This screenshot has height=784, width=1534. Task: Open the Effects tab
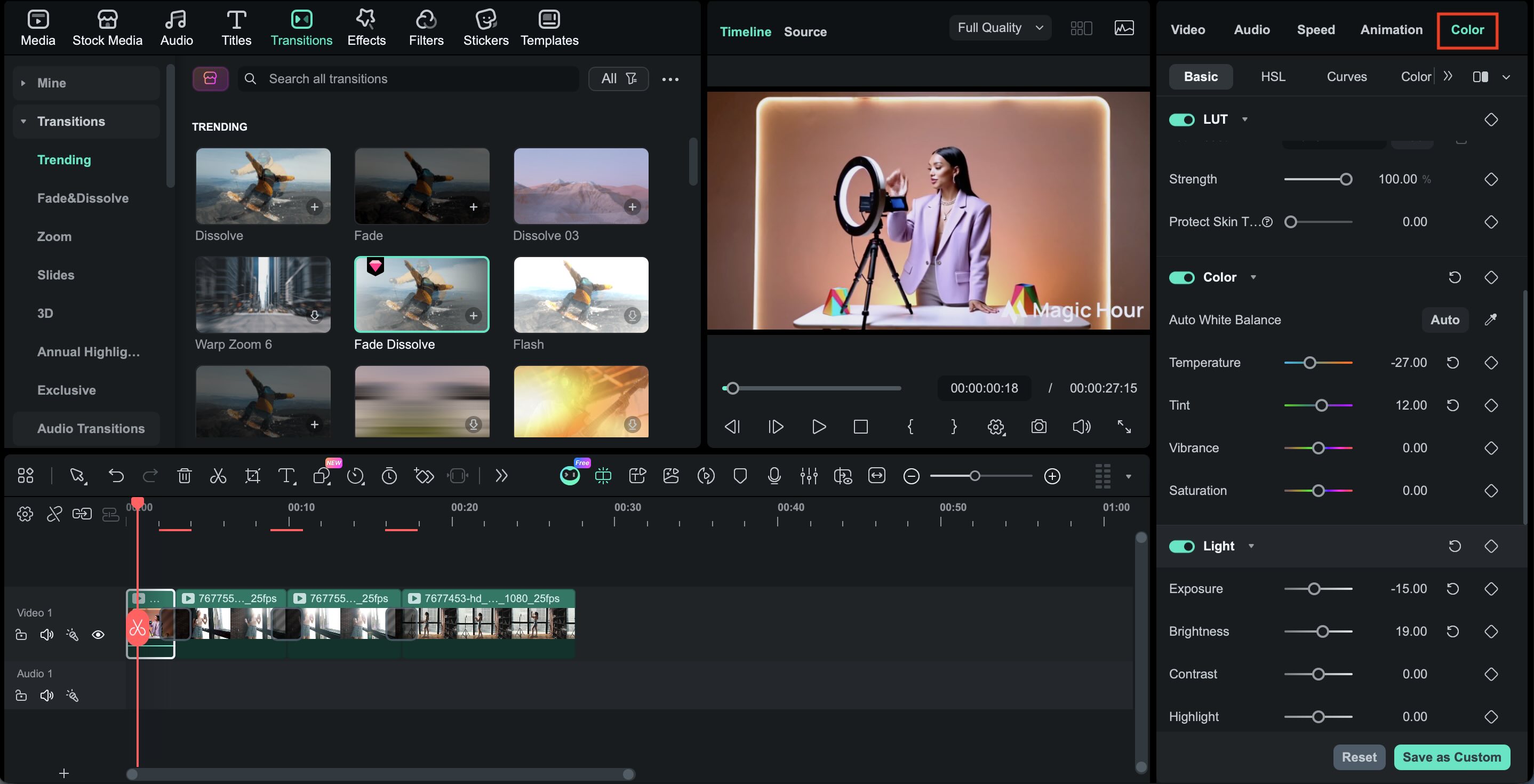click(x=366, y=28)
